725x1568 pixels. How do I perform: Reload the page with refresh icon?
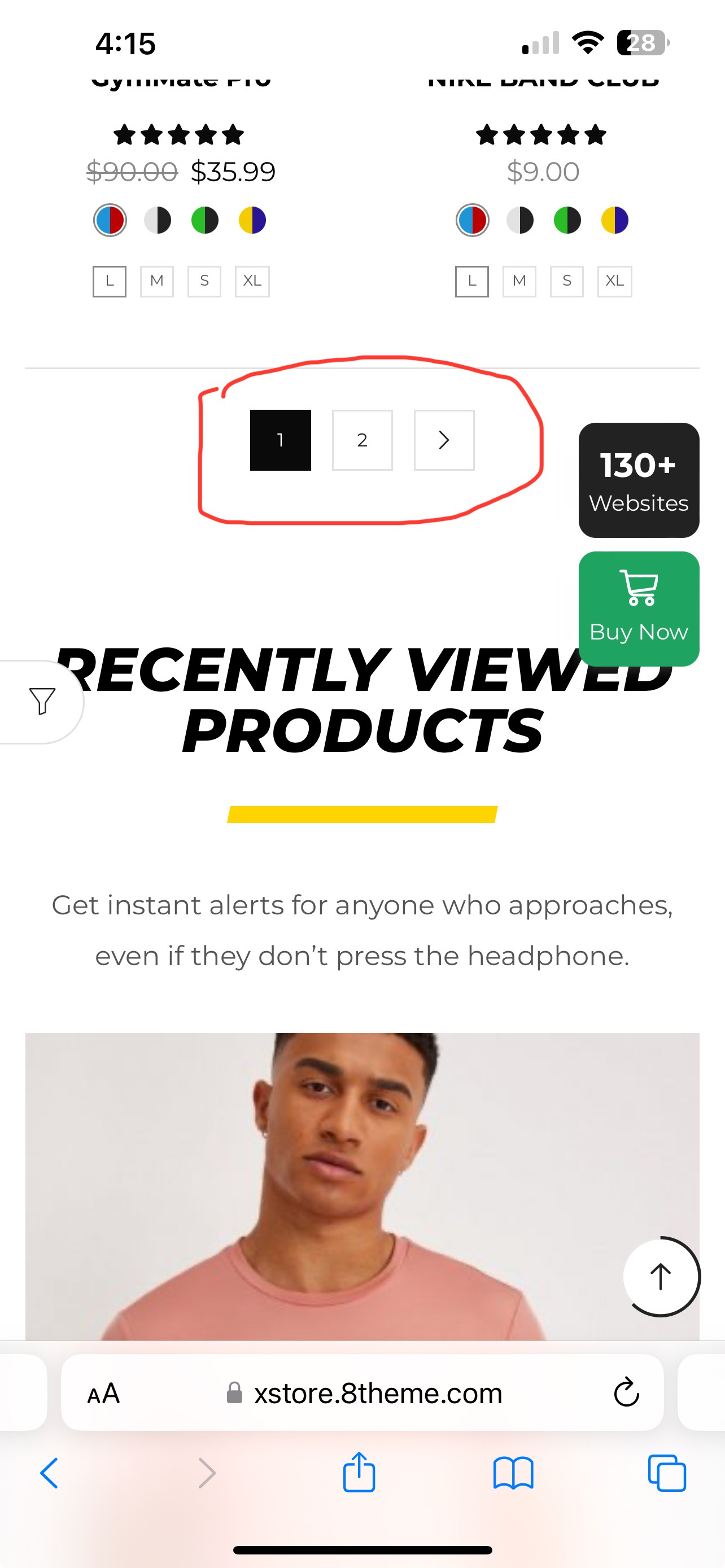tap(626, 1392)
